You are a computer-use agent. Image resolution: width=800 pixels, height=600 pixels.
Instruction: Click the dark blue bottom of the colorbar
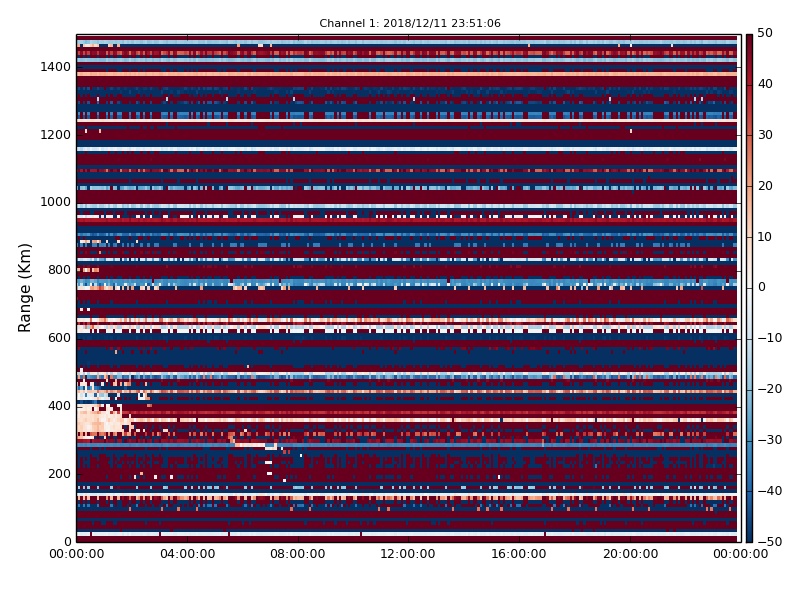[x=749, y=535]
